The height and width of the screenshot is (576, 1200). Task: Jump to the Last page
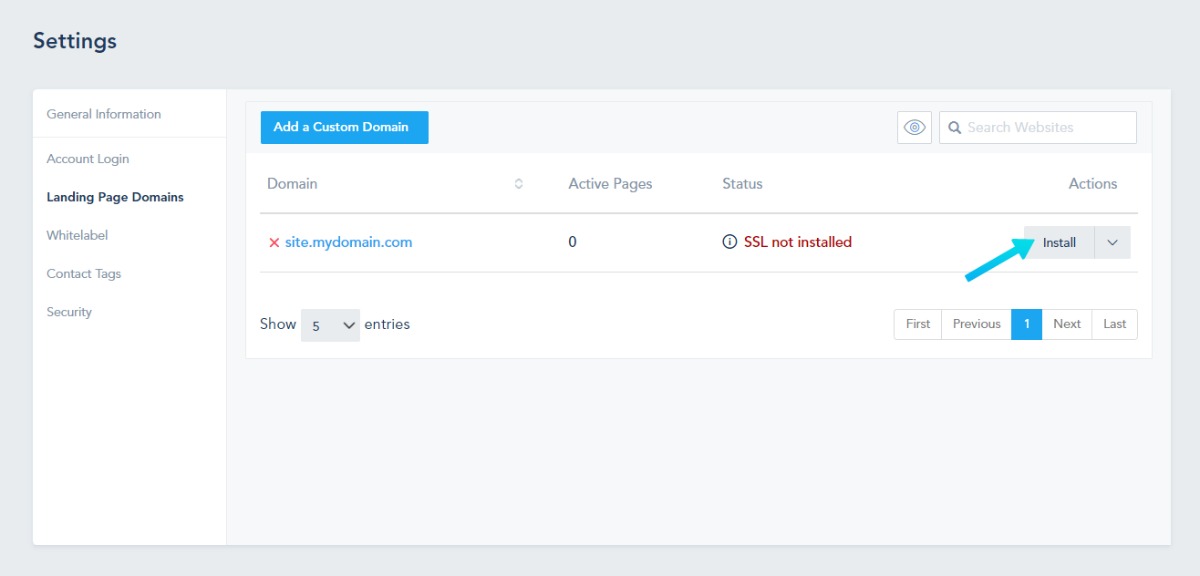point(1114,324)
